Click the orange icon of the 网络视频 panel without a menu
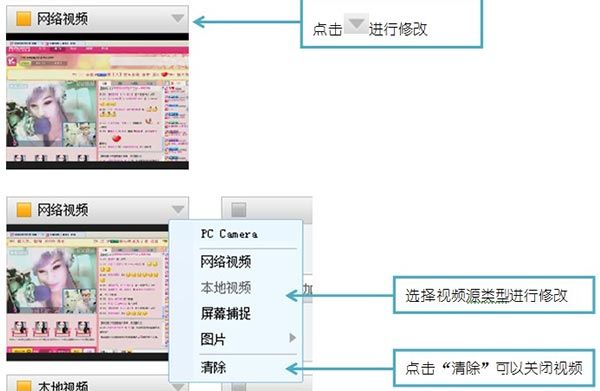The width and height of the screenshot is (600, 391). point(24,19)
